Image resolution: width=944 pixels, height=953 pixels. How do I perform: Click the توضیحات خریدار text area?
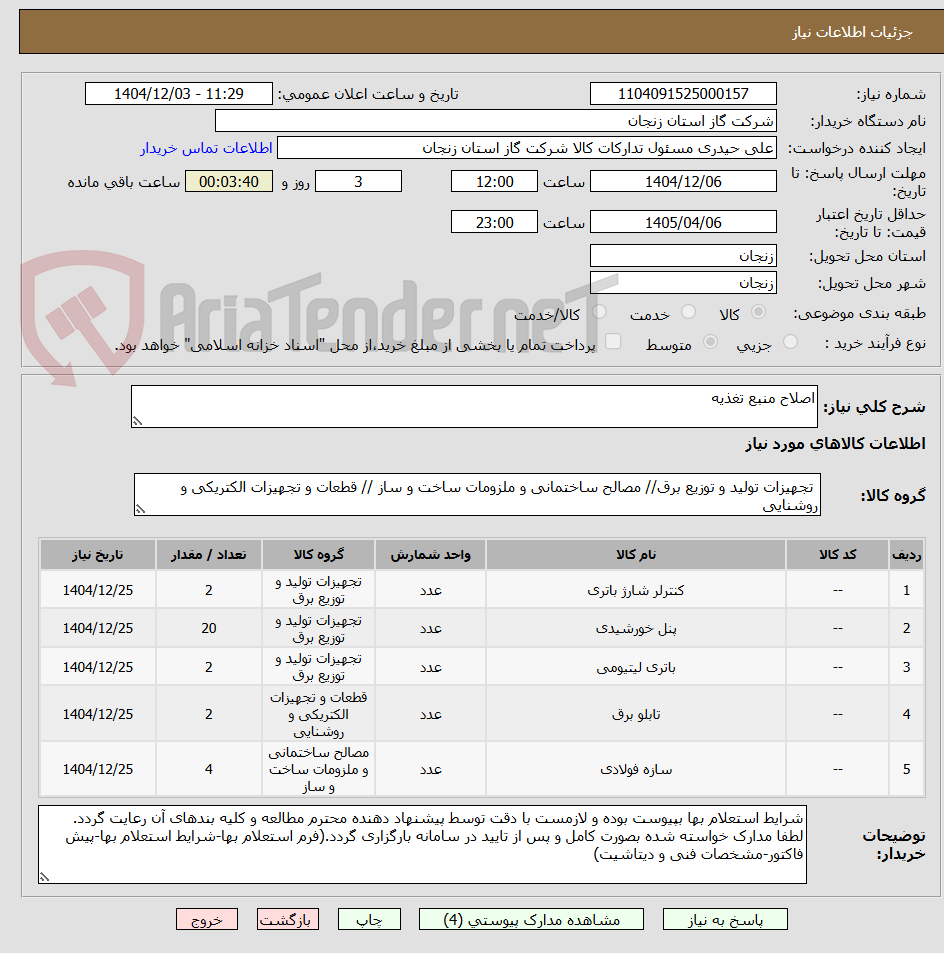(422, 844)
